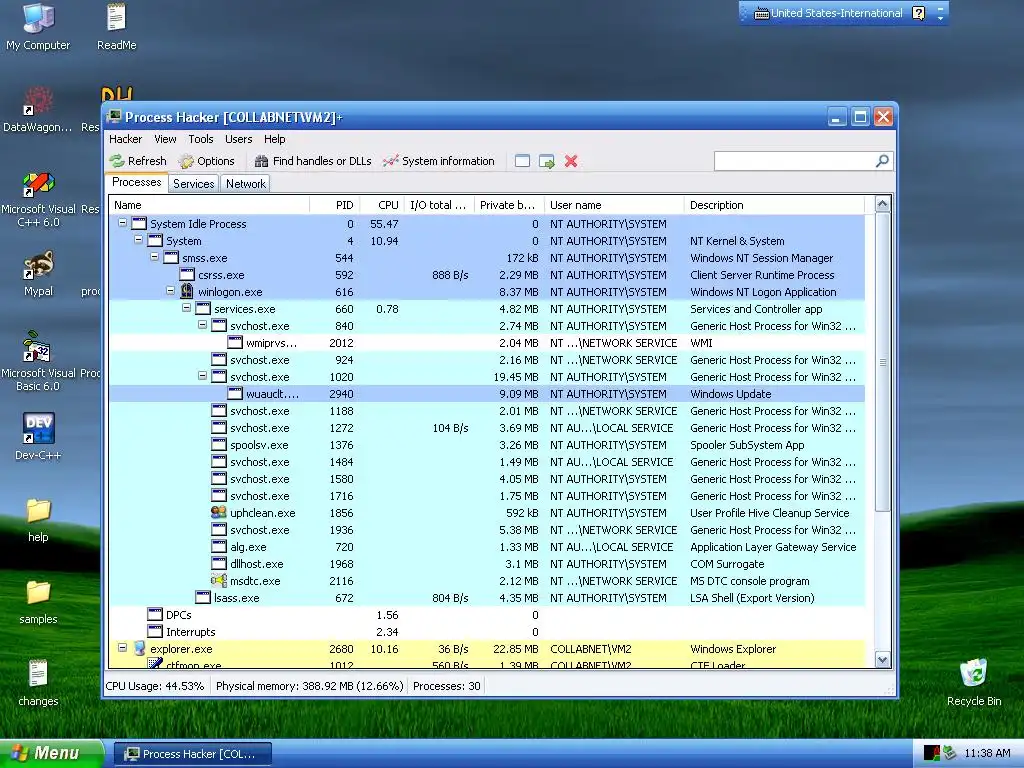1024x768 pixels.
Task: Select ReadMe desktop file icon
Action: 116,27
